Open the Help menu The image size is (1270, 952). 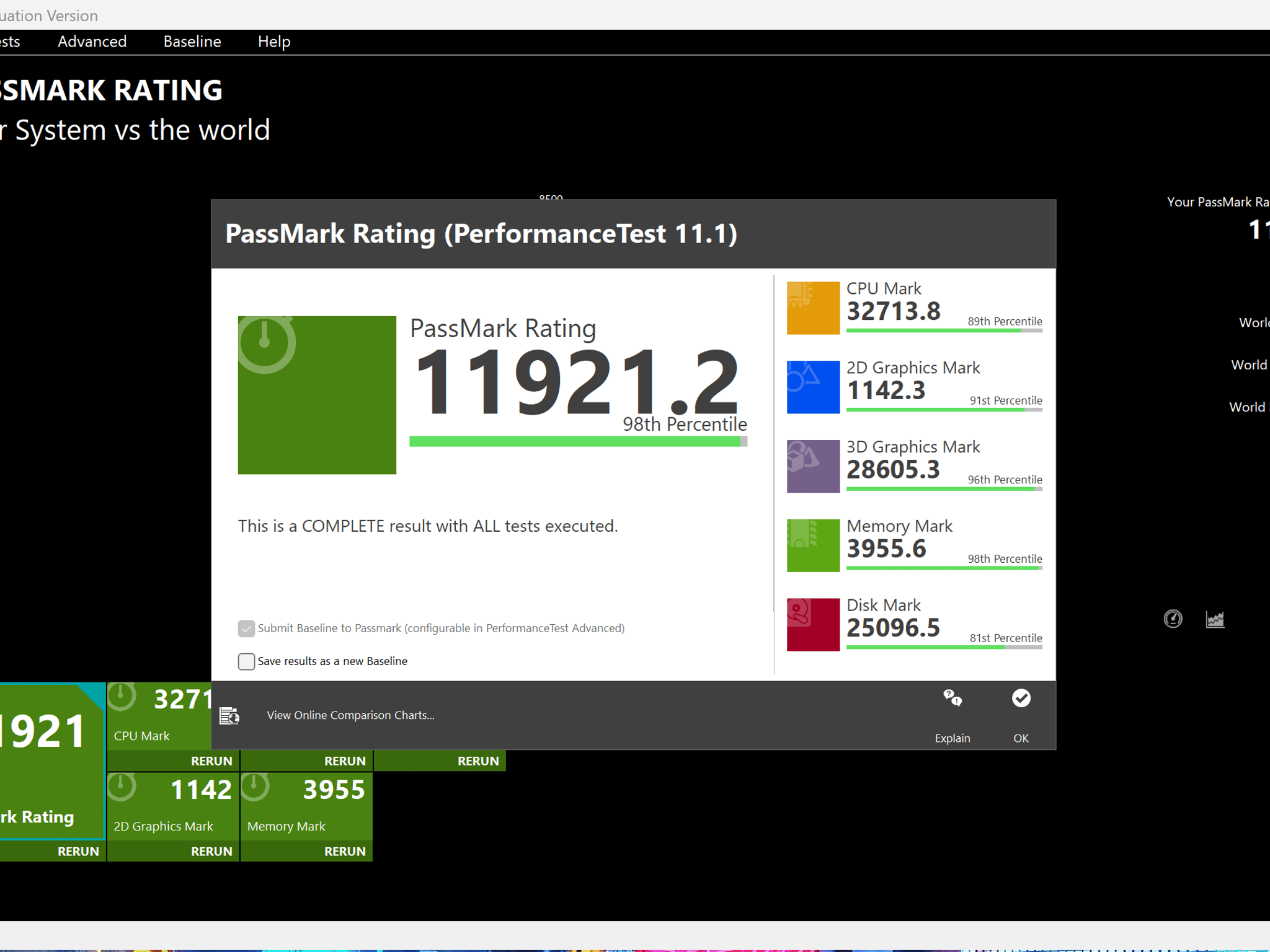pyautogui.click(x=274, y=42)
